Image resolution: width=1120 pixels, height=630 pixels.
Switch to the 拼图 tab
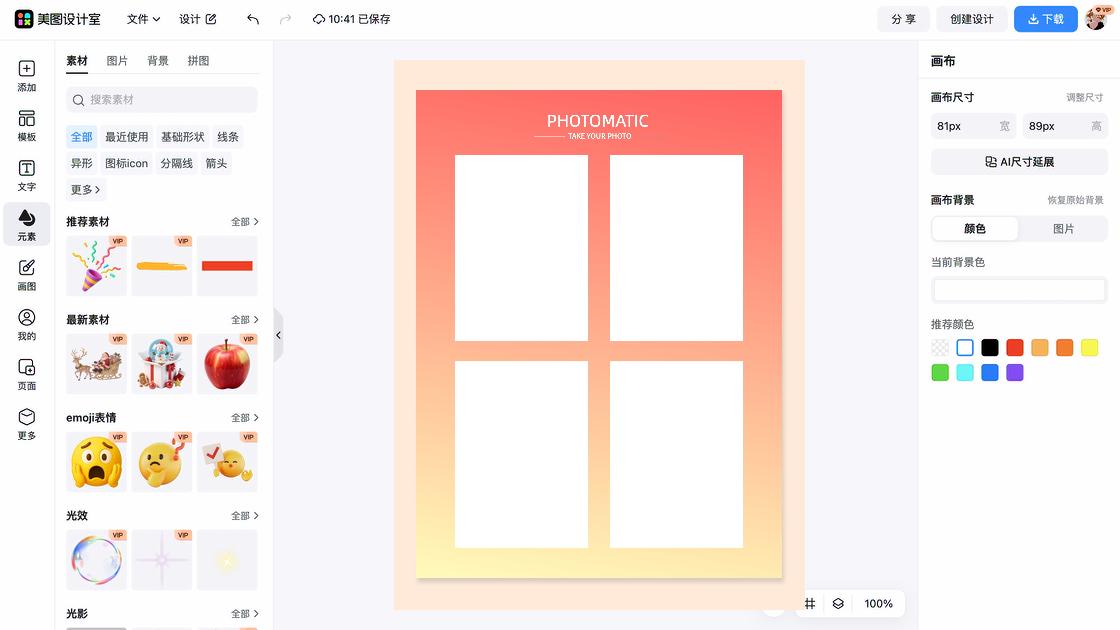click(198, 61)
